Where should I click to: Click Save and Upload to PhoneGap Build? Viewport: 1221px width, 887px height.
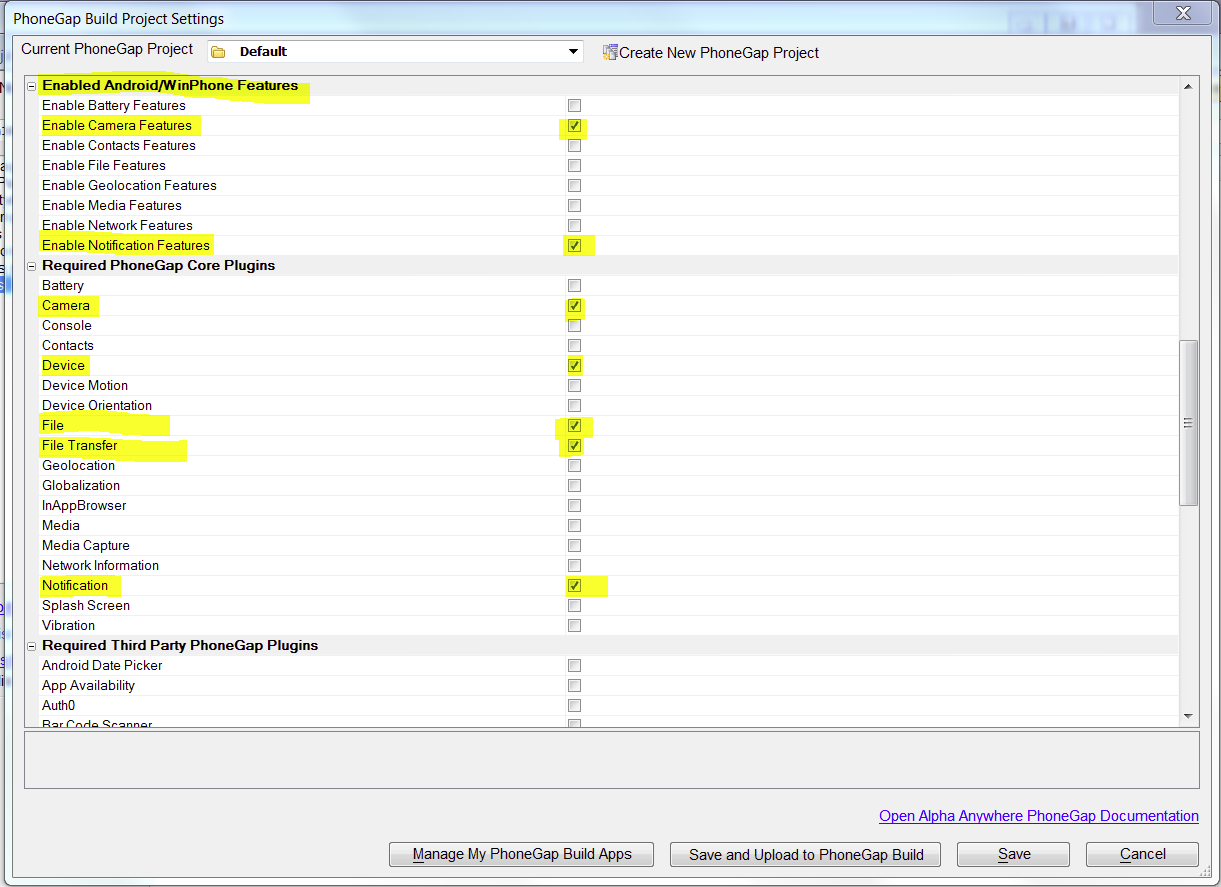[x=807, y=854]
